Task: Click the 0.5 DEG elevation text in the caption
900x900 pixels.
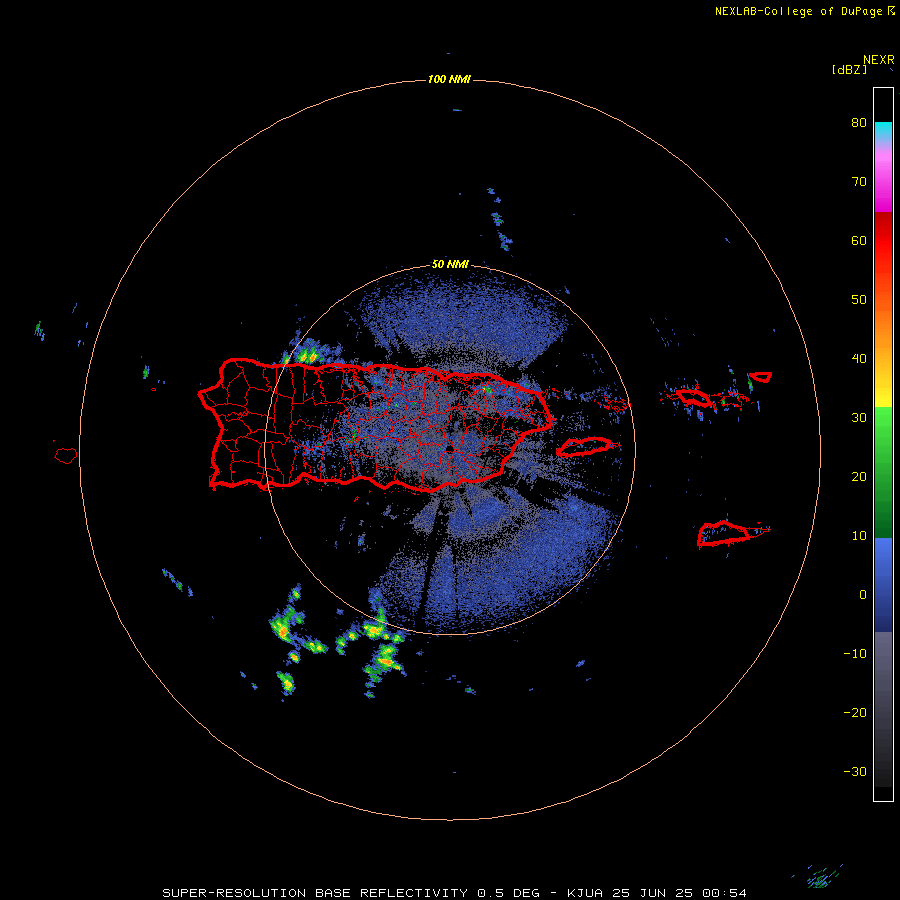Action: (509, 893)
